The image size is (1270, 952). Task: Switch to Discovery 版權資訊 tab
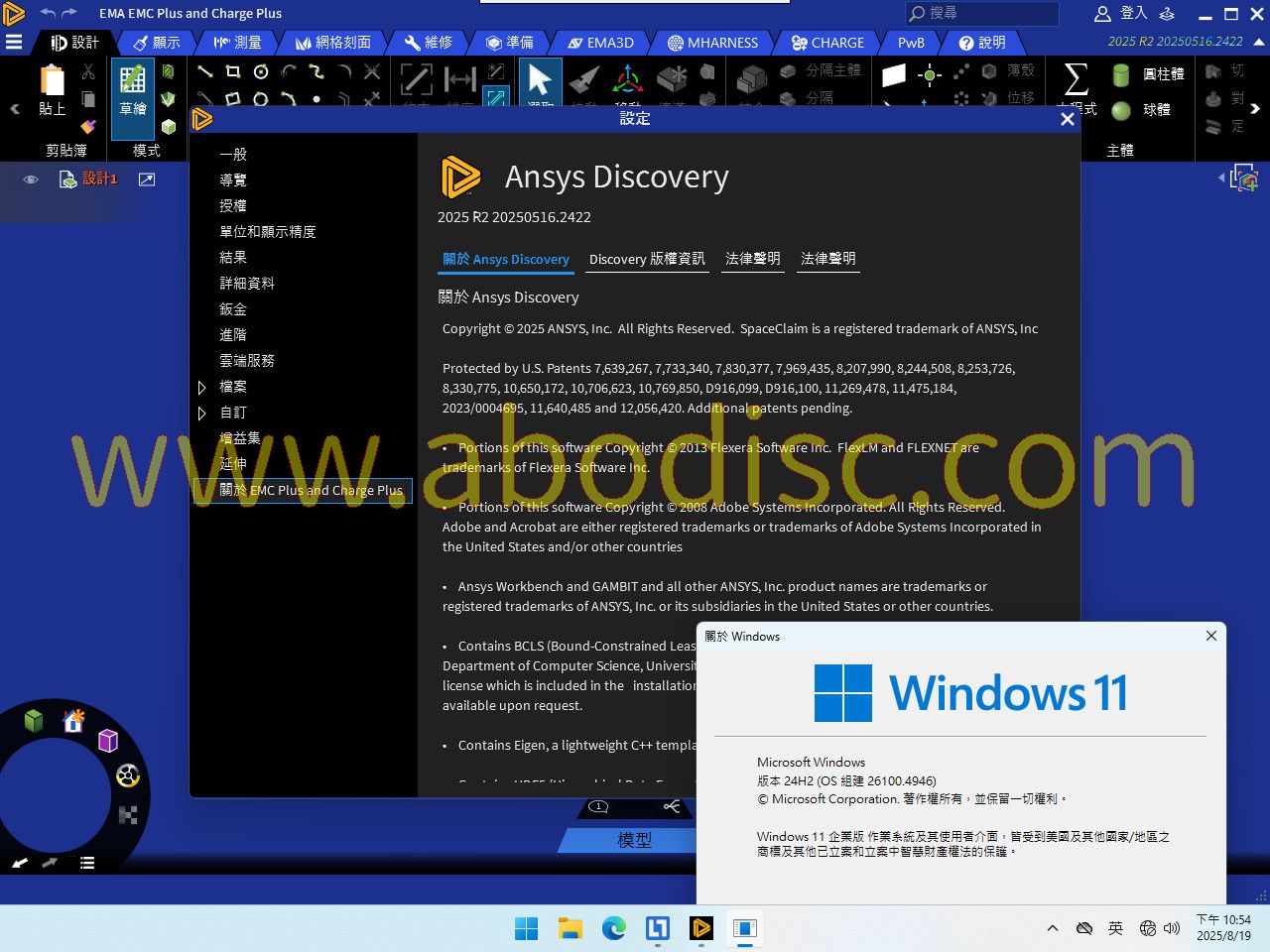647,259
